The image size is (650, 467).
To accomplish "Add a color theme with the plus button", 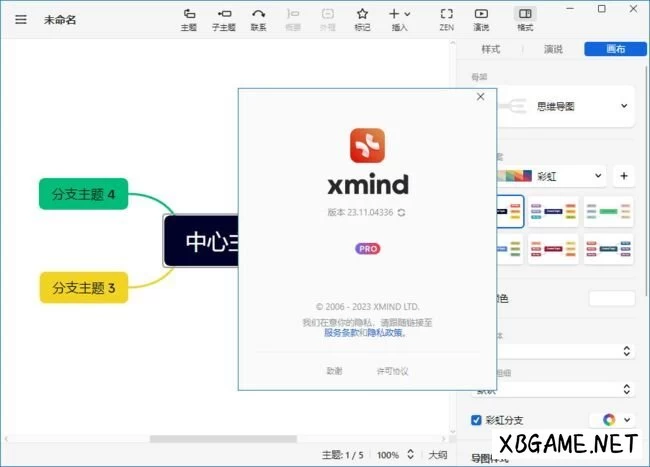I will pos(623,176).
